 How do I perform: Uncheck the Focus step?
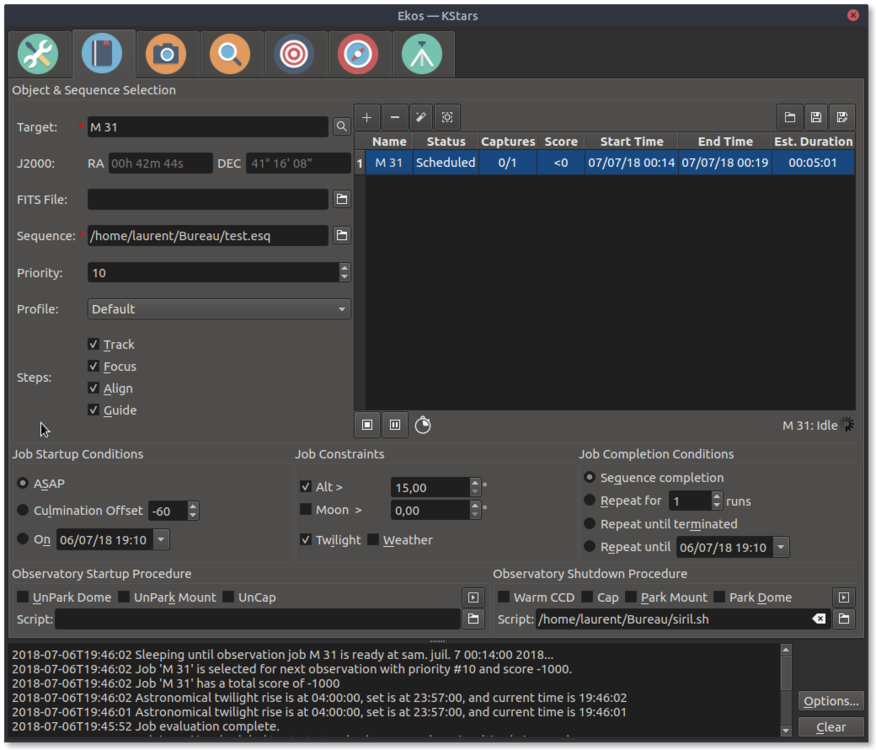tap(93, 366)
